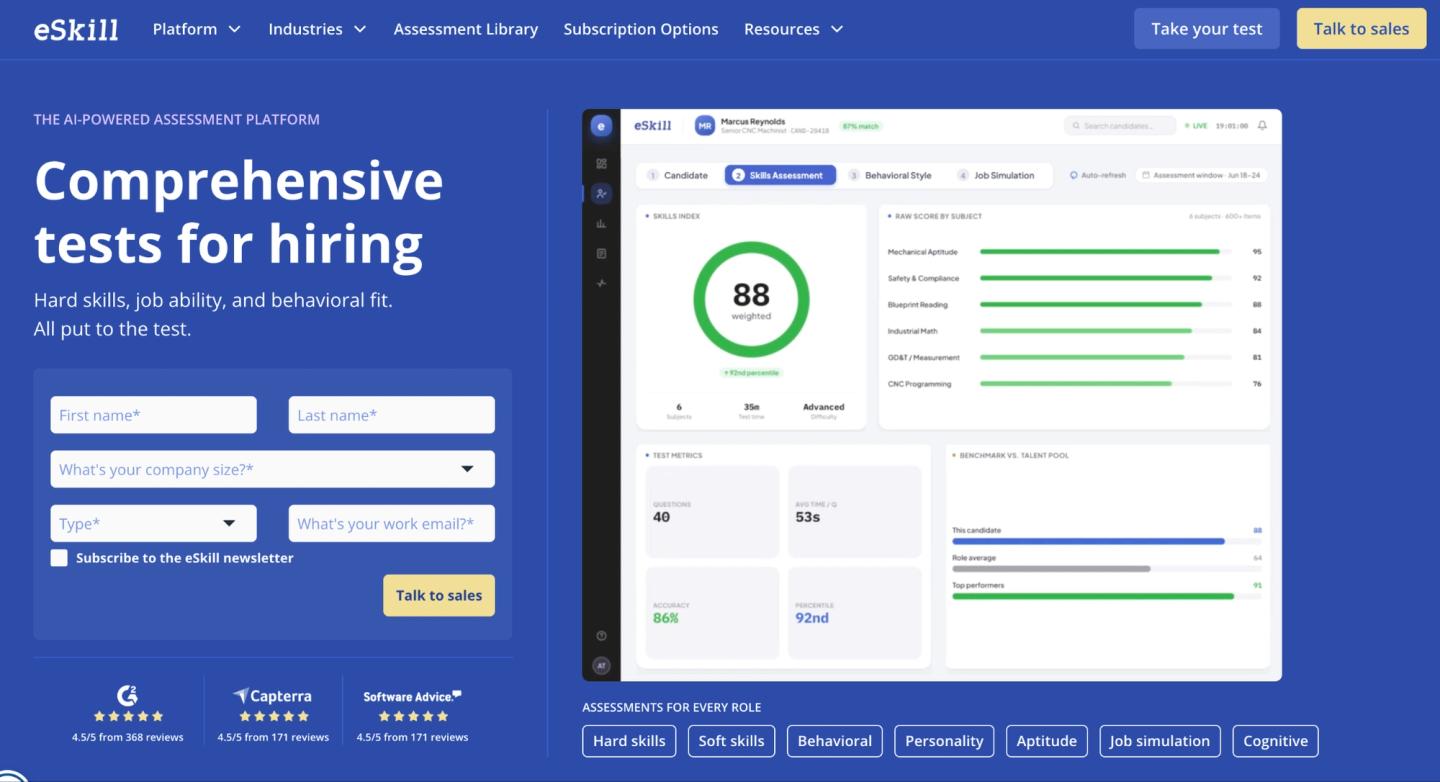Click the help icon at the sidebar bottom

pos(601,636)
